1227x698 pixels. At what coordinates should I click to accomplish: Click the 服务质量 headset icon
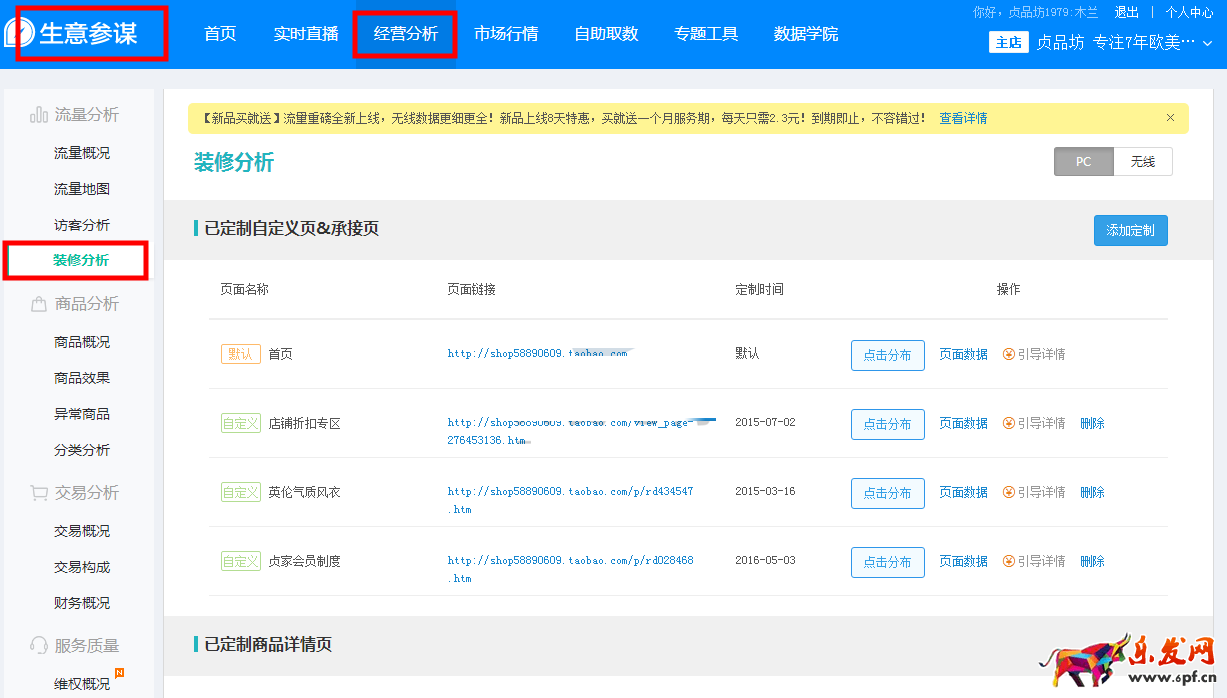click(39, 646)
